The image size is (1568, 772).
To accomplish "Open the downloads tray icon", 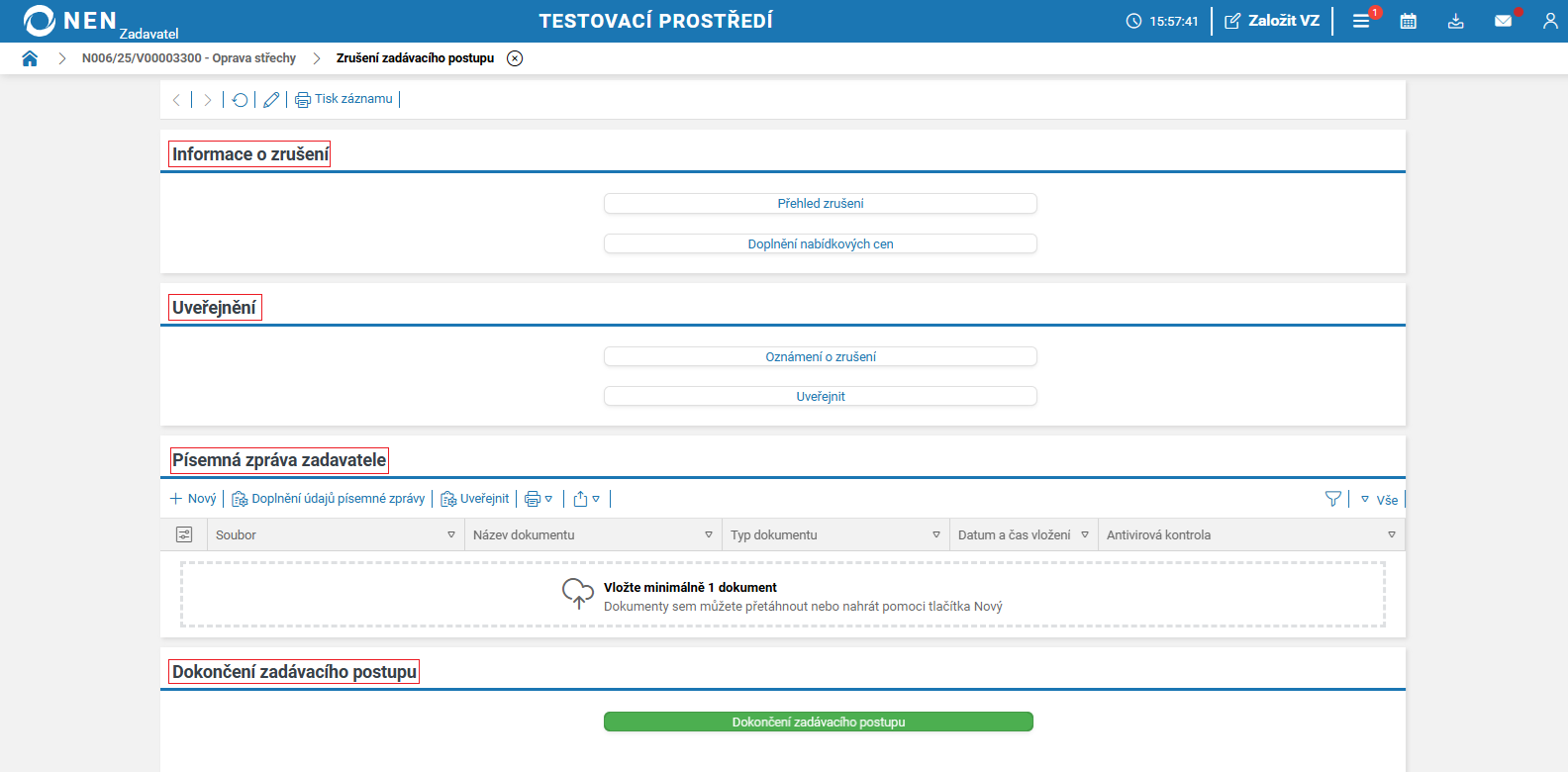I will point(1455,21).
